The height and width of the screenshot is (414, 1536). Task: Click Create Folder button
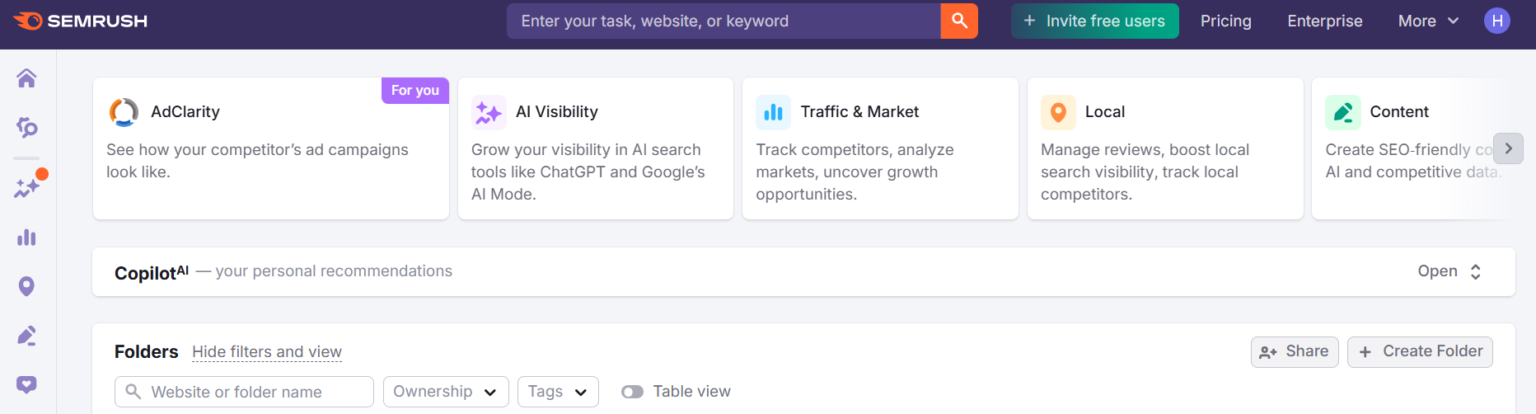pos(1420,352)
